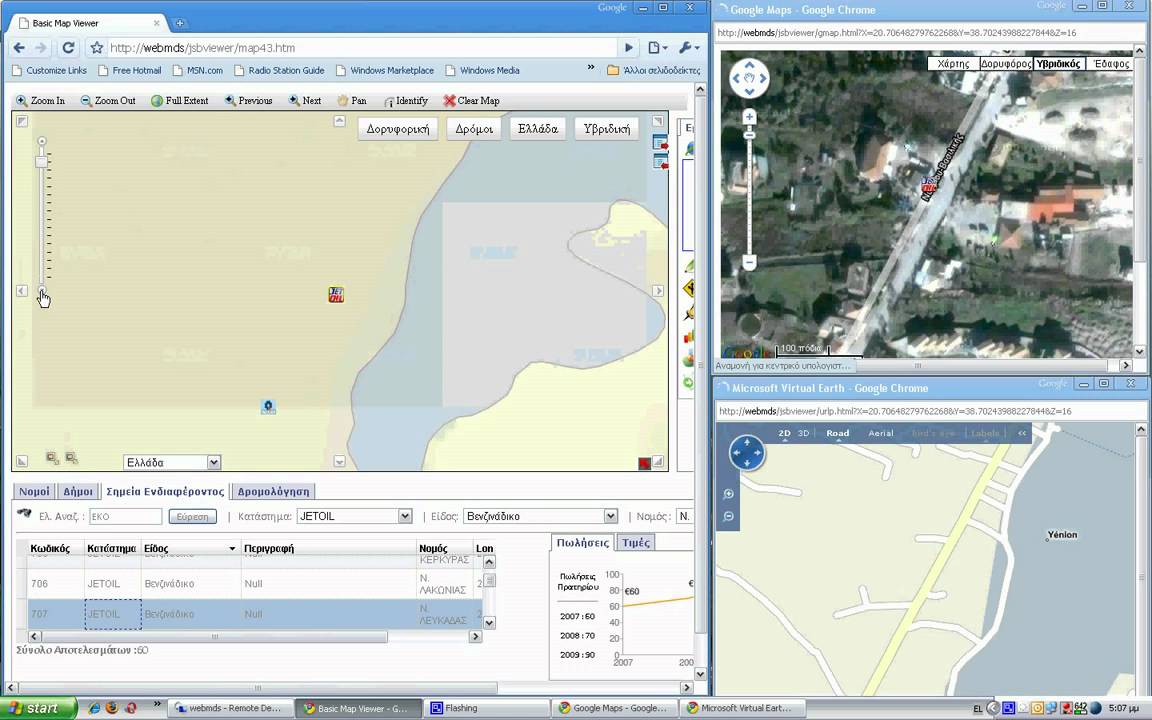Pan main map down with bottom arrow
Image resolution: width=1152 pixels, height=720 pixels.
pos(339,461)
